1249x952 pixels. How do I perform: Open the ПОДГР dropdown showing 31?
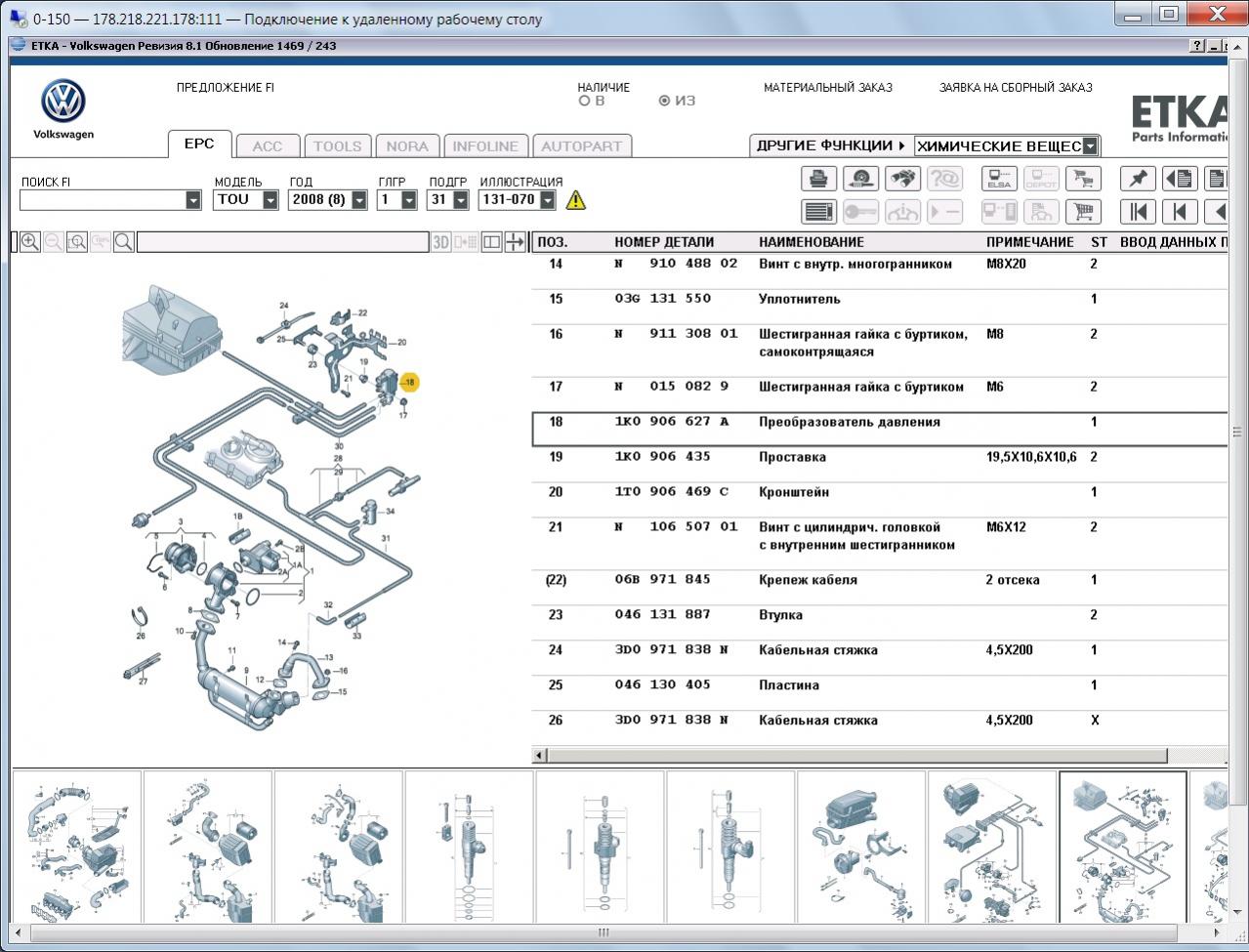point(460,200)
